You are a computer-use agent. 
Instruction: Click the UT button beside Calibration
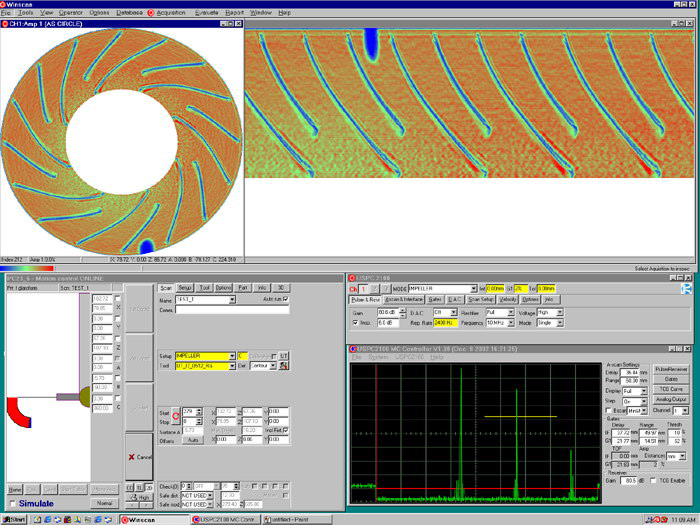(284, 355)
